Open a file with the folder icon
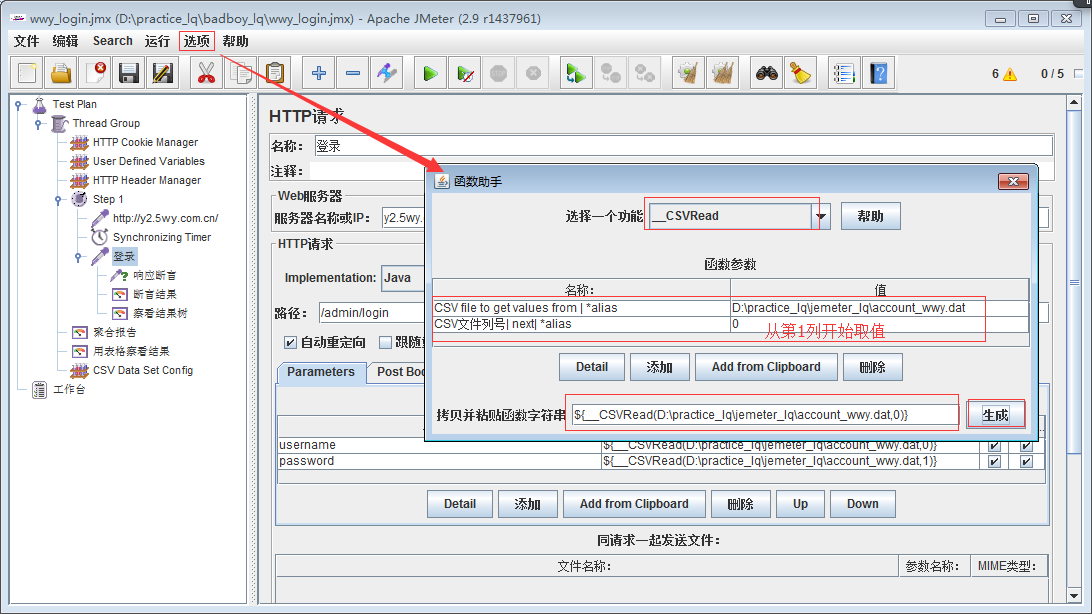Image resolution: width=1092 pixels, height=614 pixels. [61, 73]
